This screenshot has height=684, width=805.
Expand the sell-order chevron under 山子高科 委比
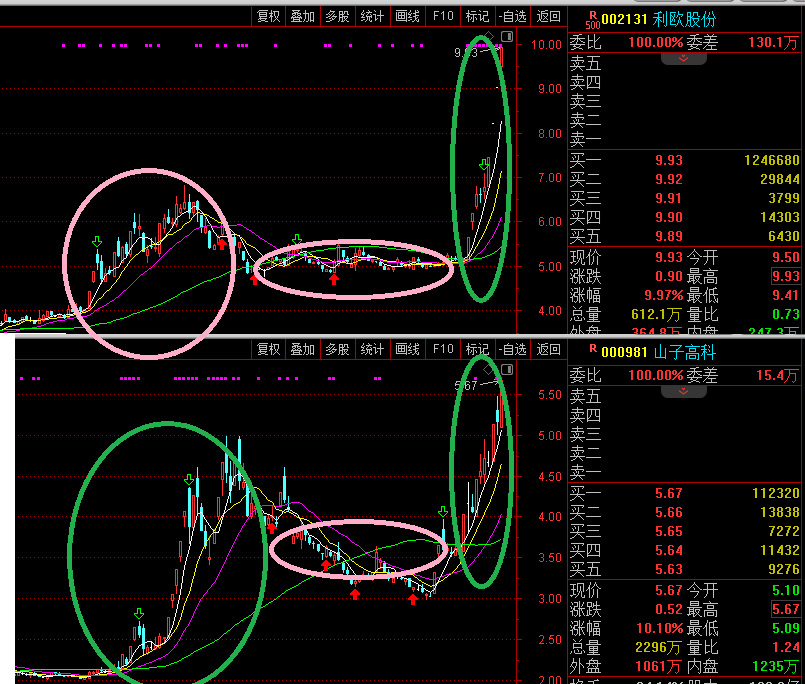[683, 391]
